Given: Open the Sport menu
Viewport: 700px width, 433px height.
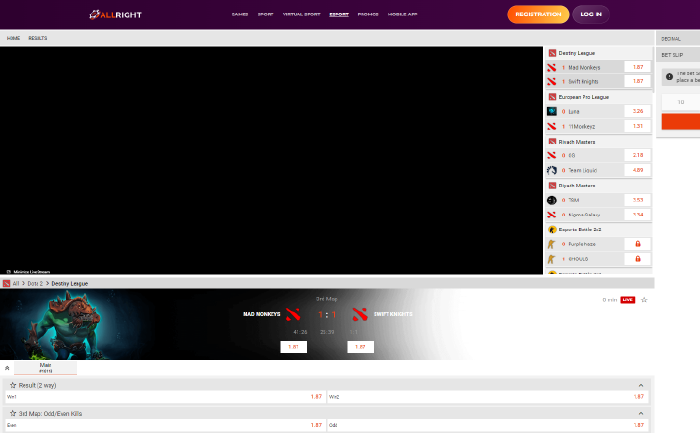Looking at the screenshot, I should tap(265, 14).
